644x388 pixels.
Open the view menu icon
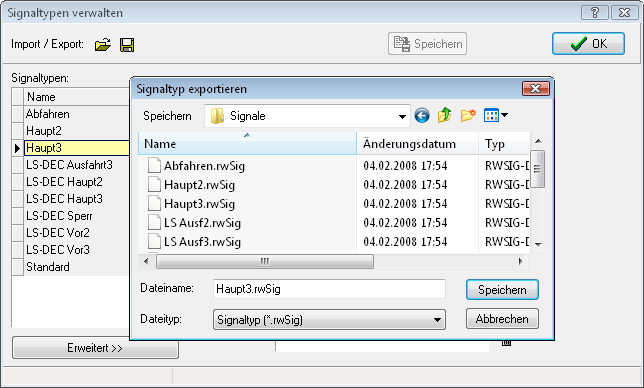tap(491, 115)
